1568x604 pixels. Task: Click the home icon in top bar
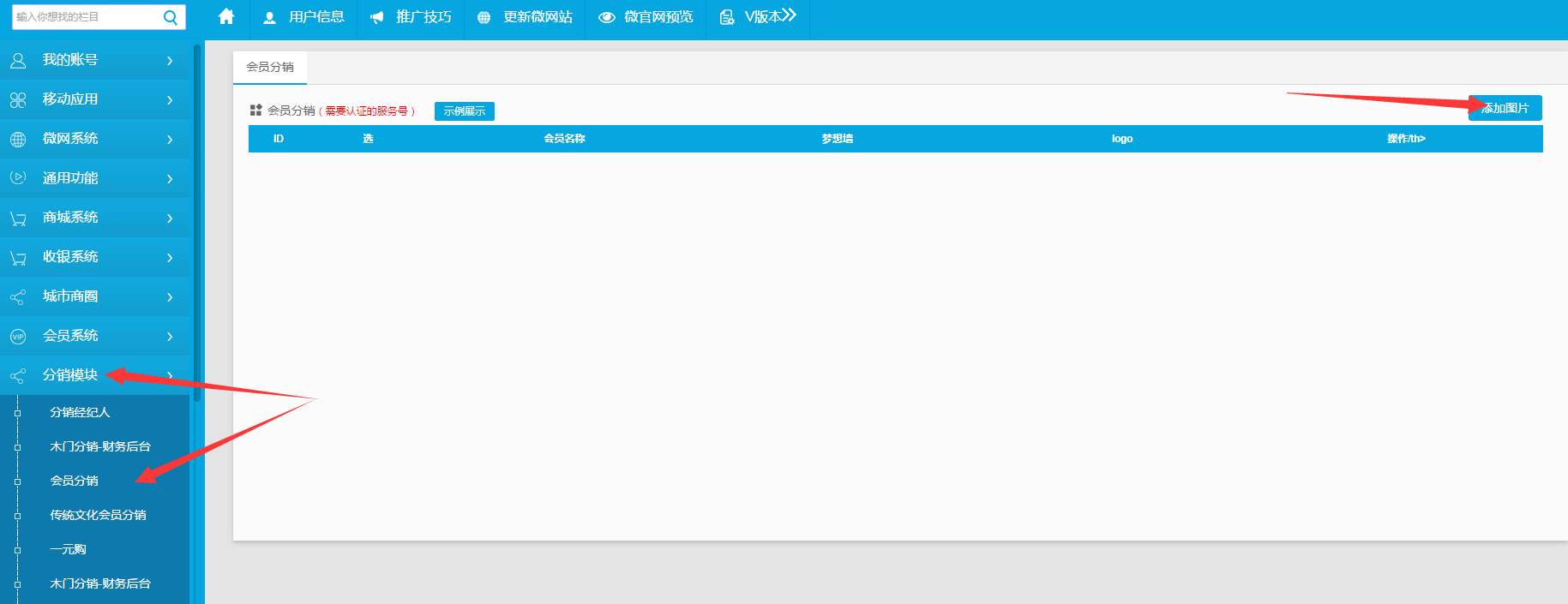pyautogui.click(x=226, y=17)
